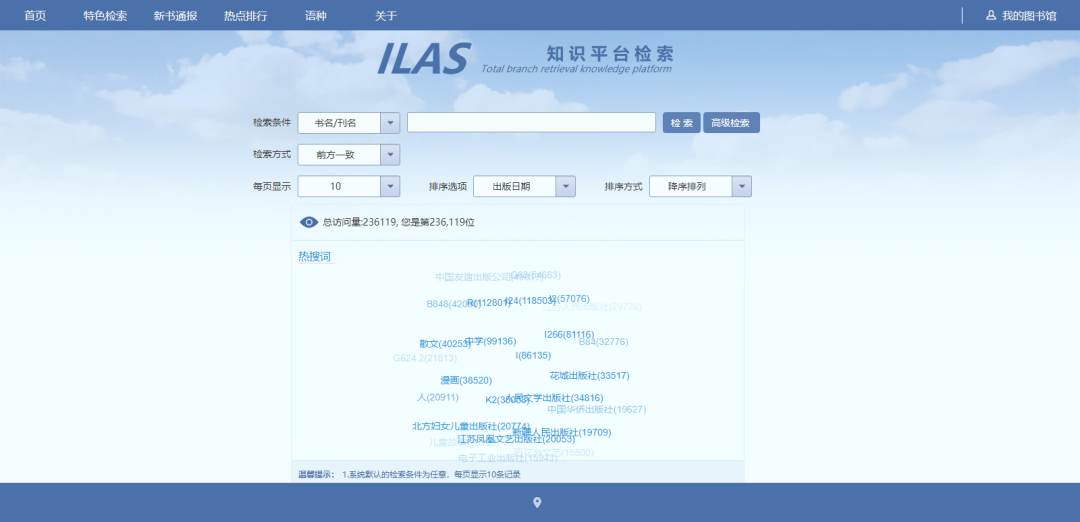
Task: Click the location pin icon in footer
Action: pyautogui.click(x=537, y=503)
